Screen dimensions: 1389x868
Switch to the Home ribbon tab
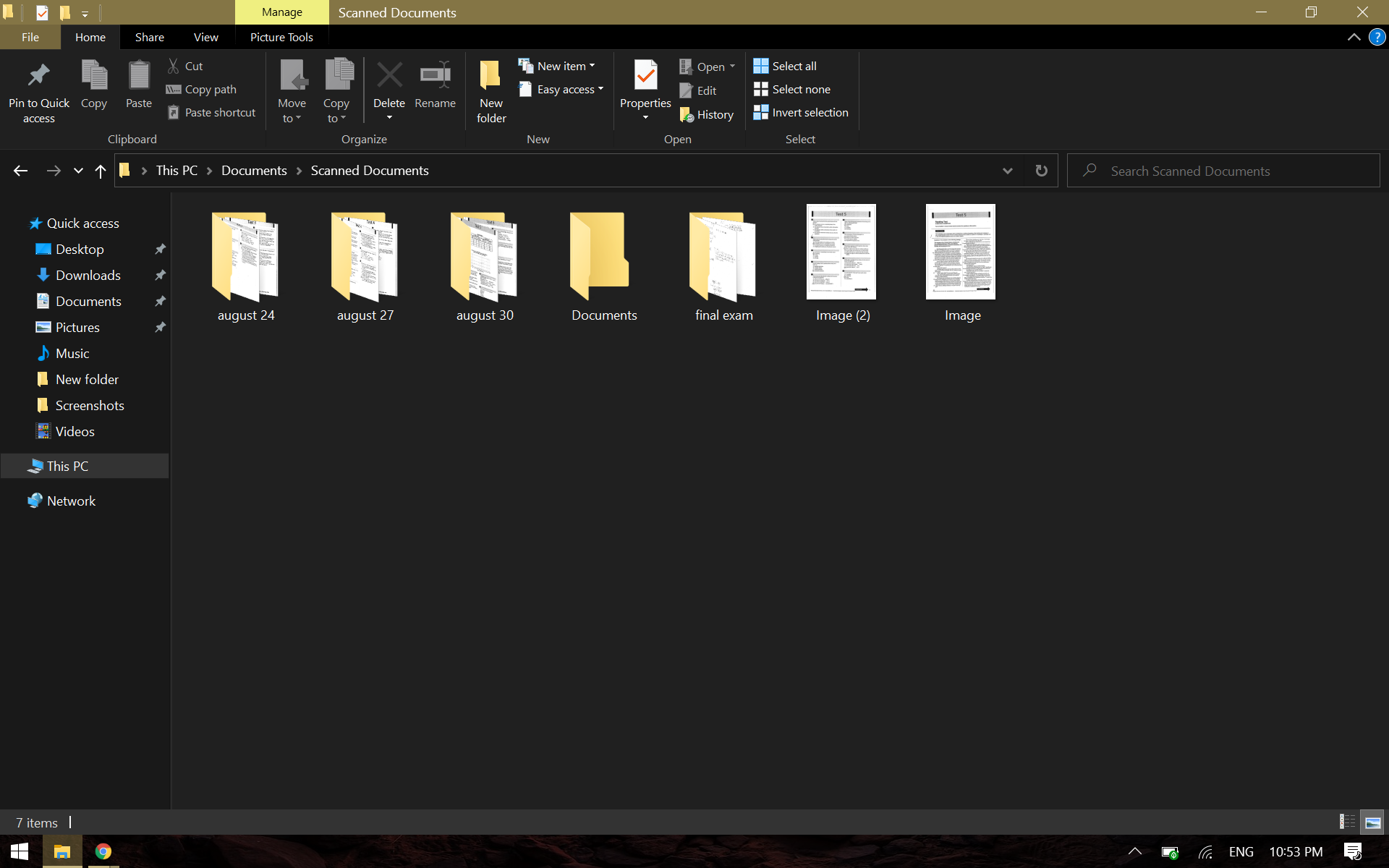90,37
